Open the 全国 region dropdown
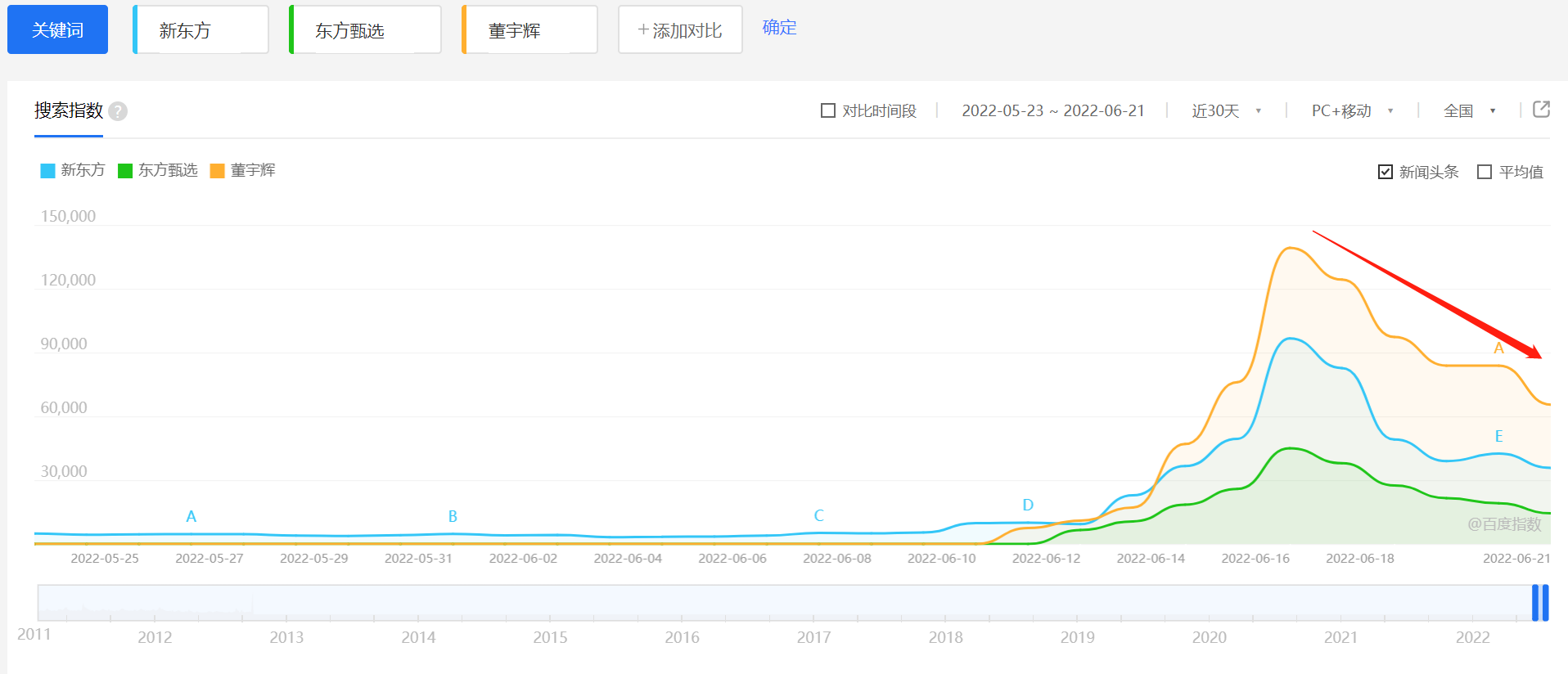 (x=1469, y=111)
